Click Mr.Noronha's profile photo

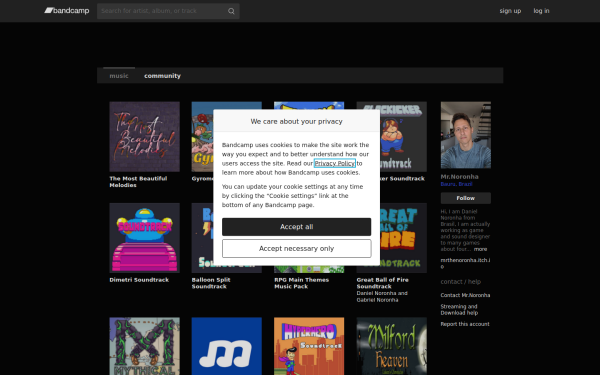[466, 135]
